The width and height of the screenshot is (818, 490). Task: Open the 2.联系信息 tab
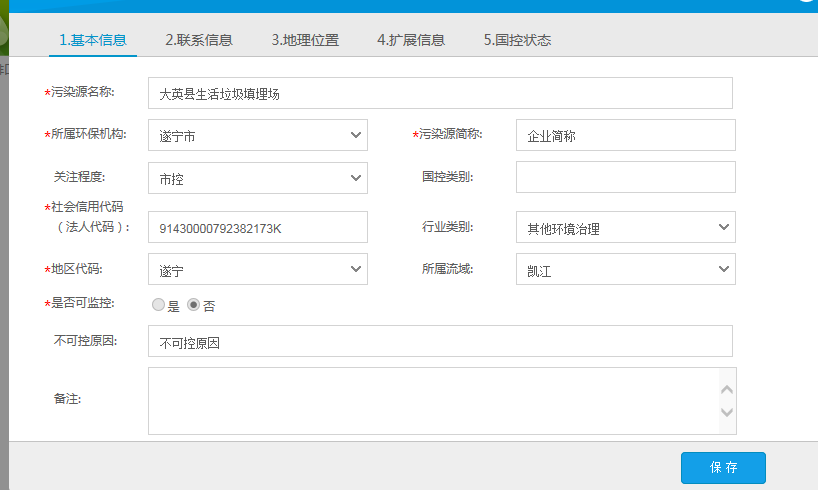[x=199, y=40]
